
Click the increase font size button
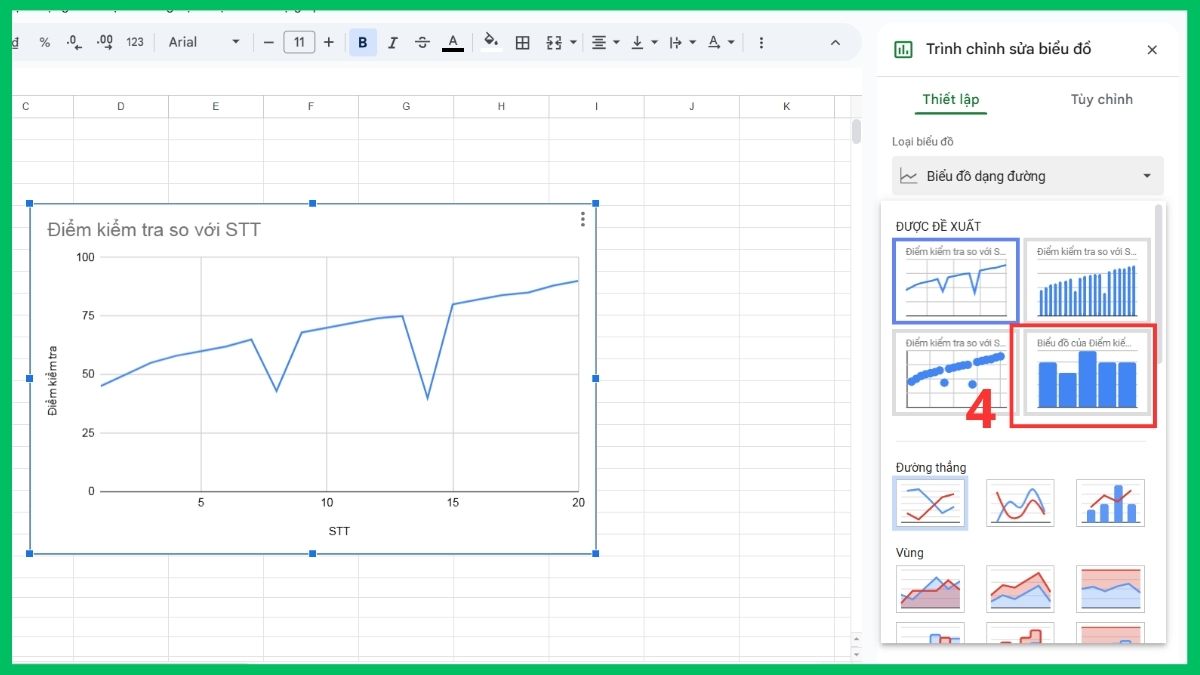point(328,42)
